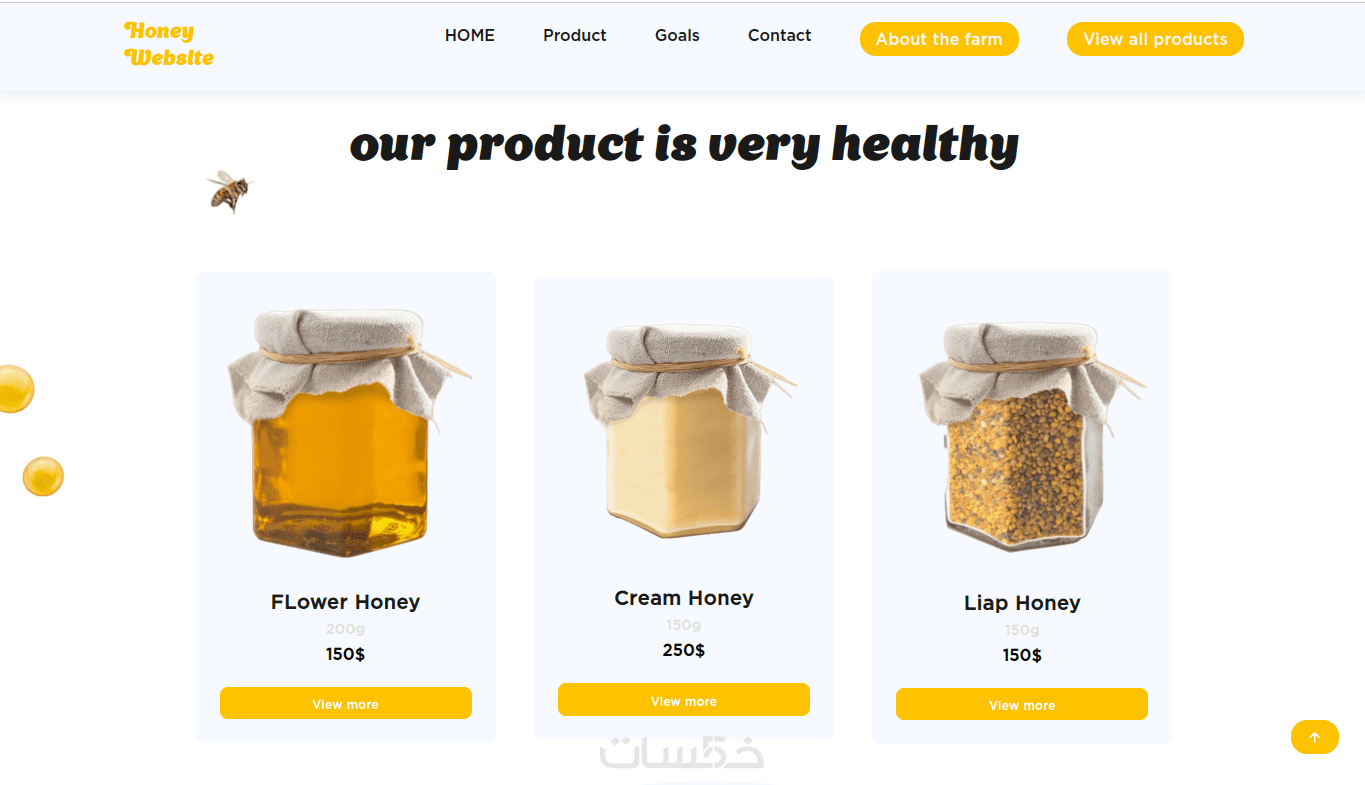Screen dimensions: 1365x785
Task: Click the Liap Honey product title
Action: click(x=1022, y=603)
